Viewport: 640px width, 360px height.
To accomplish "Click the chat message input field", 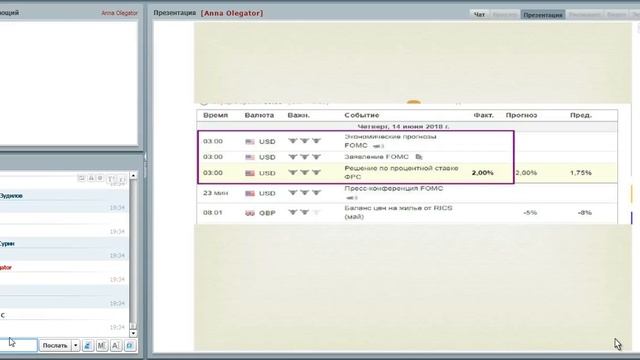I will pos(18,345).
